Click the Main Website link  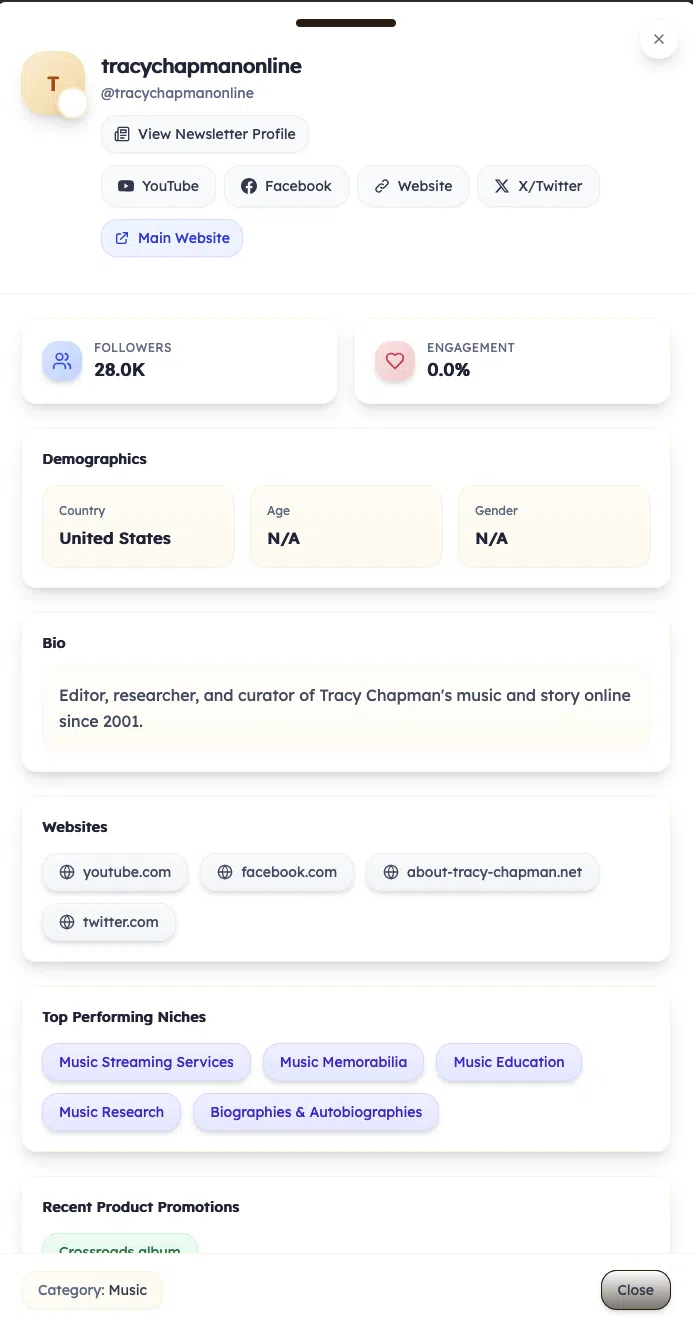pyautogui.click(x=171, y=238)
